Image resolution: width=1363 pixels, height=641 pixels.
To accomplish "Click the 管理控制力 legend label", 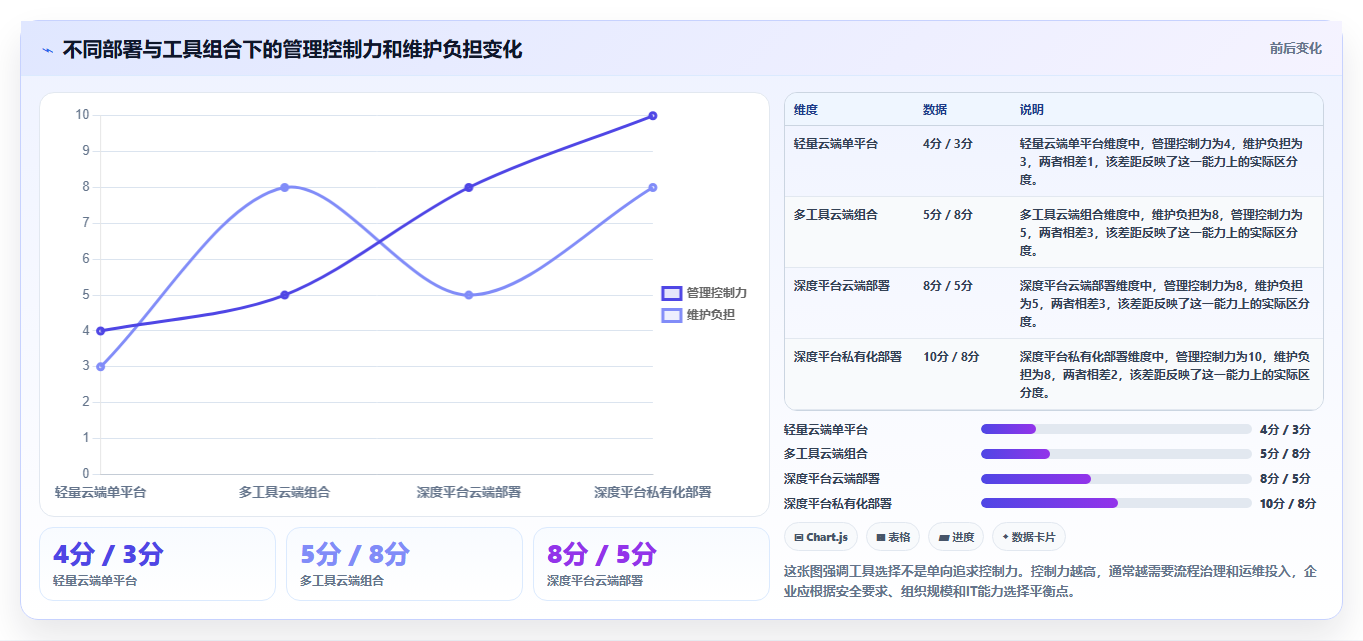I will [x=717, y=293].
